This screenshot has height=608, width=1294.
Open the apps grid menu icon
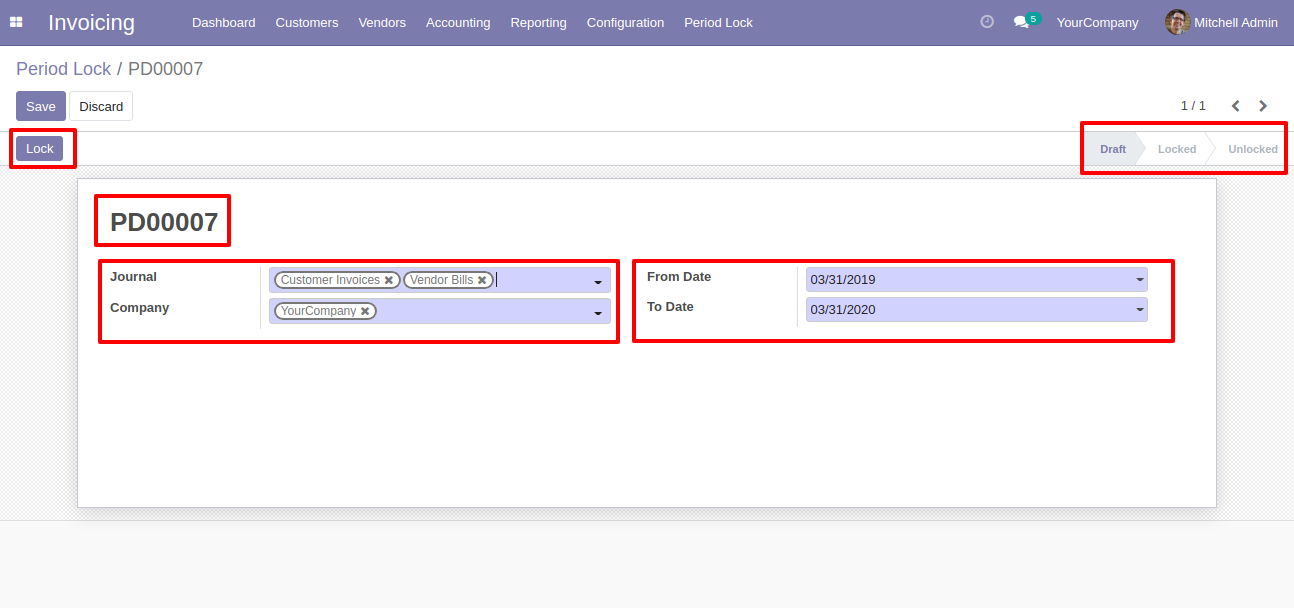click(16, 22)
